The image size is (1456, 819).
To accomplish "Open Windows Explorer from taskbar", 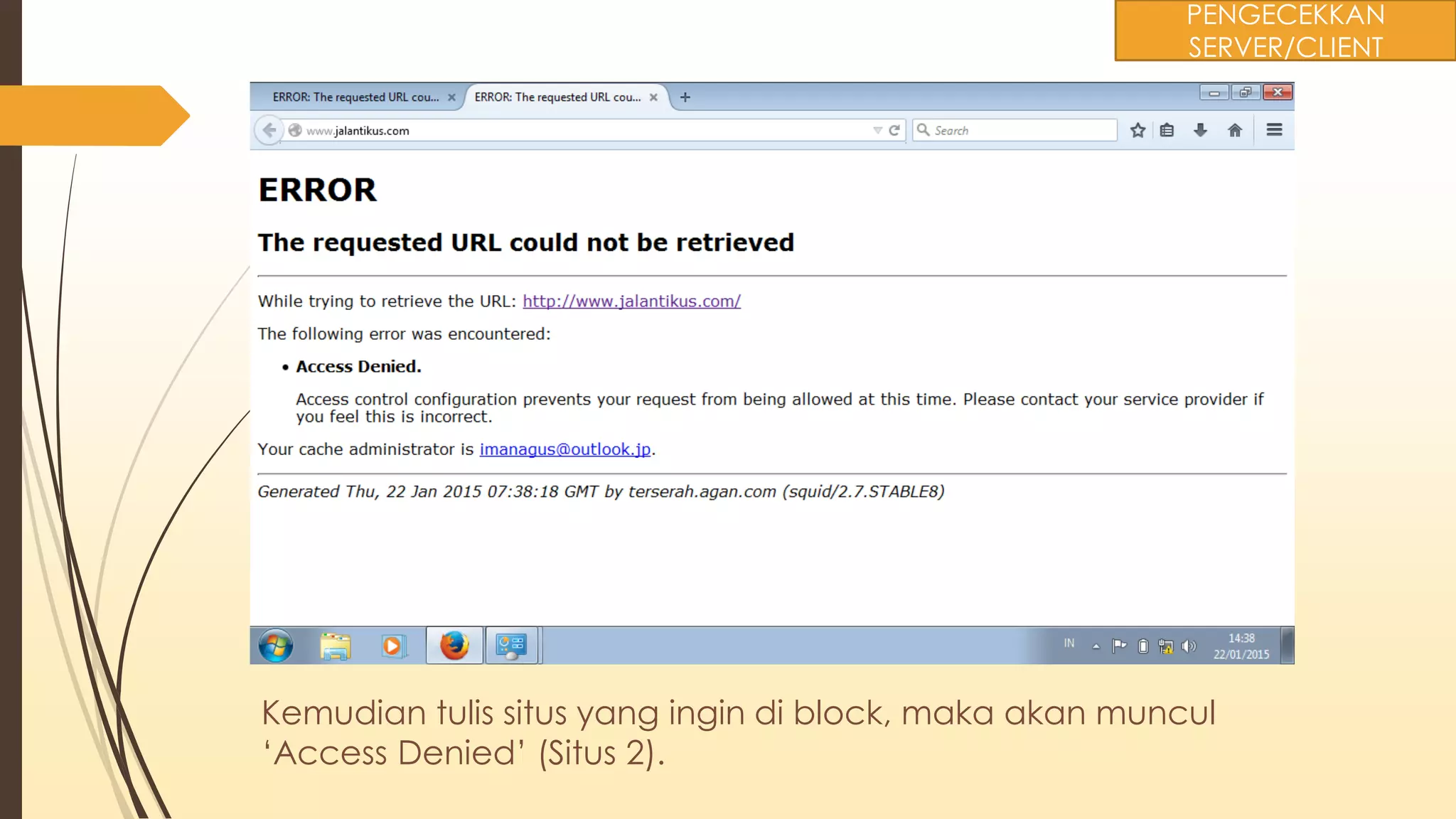I will click(x=335, y=646).
